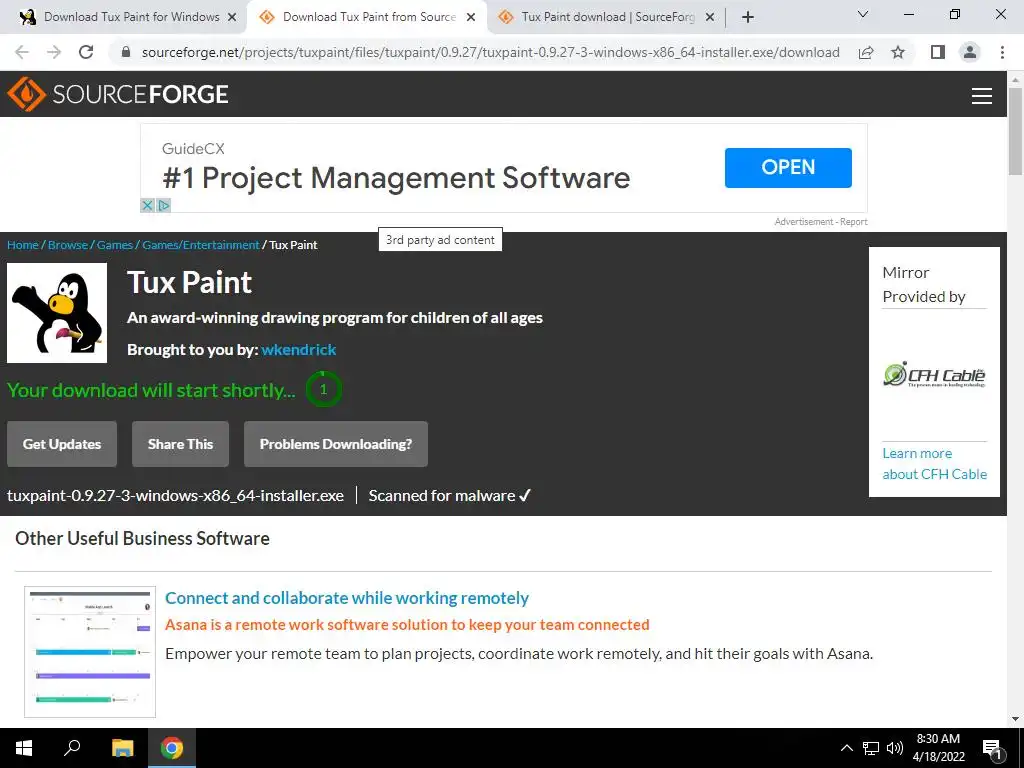
Task: Open Chrome three-dot menu
Action: pos(1002,52)
